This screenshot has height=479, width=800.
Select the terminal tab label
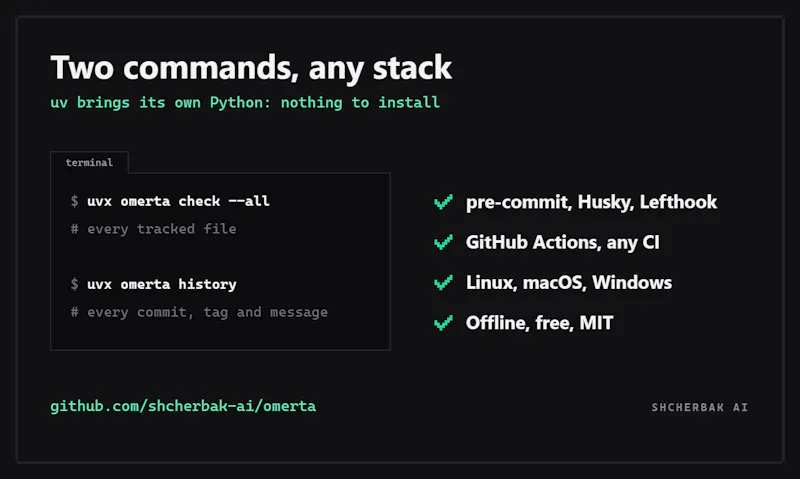89,163
